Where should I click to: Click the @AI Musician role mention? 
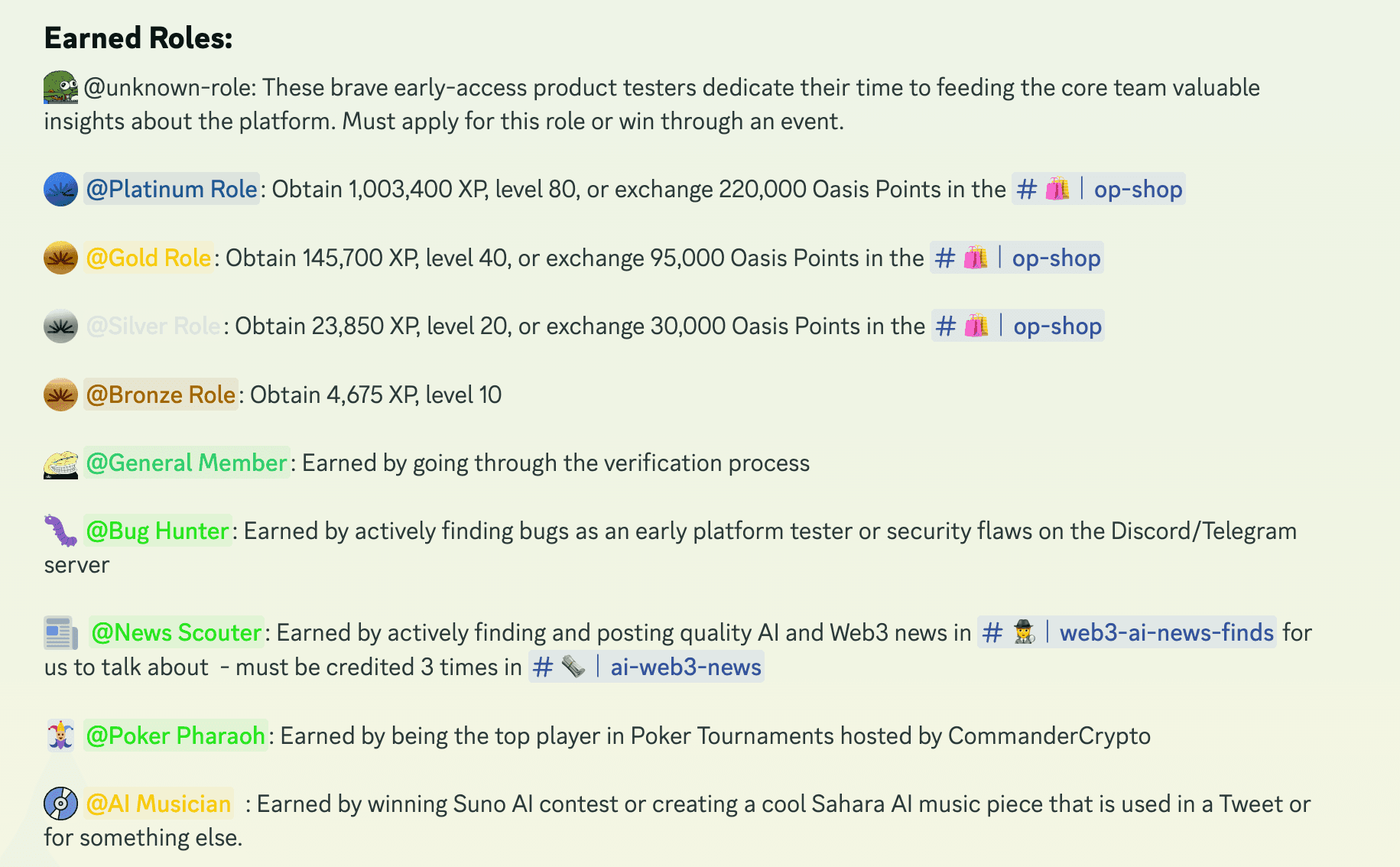pos(158,804)
